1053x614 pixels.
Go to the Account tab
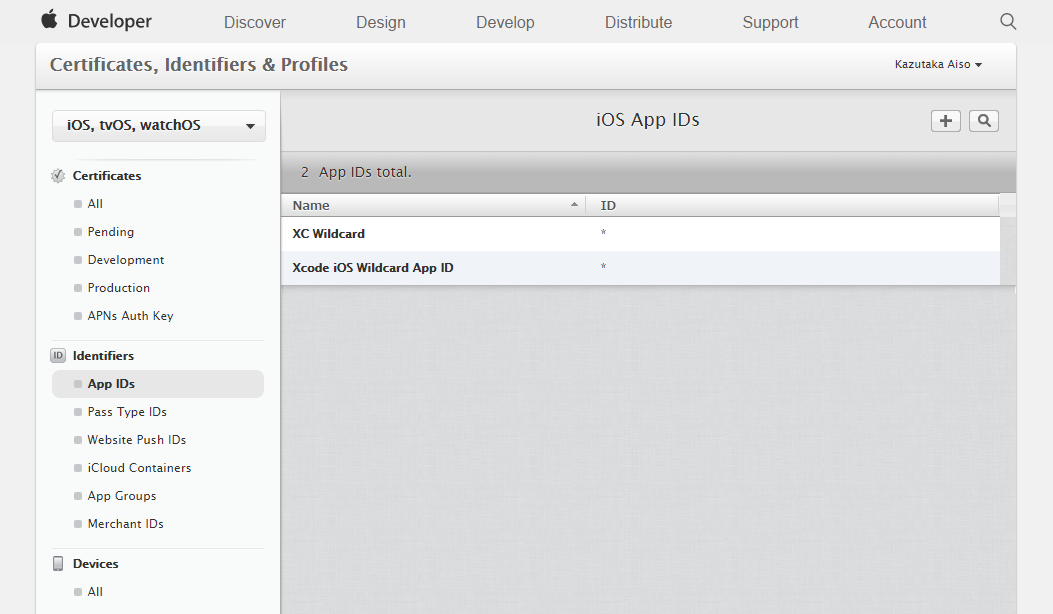897,22
